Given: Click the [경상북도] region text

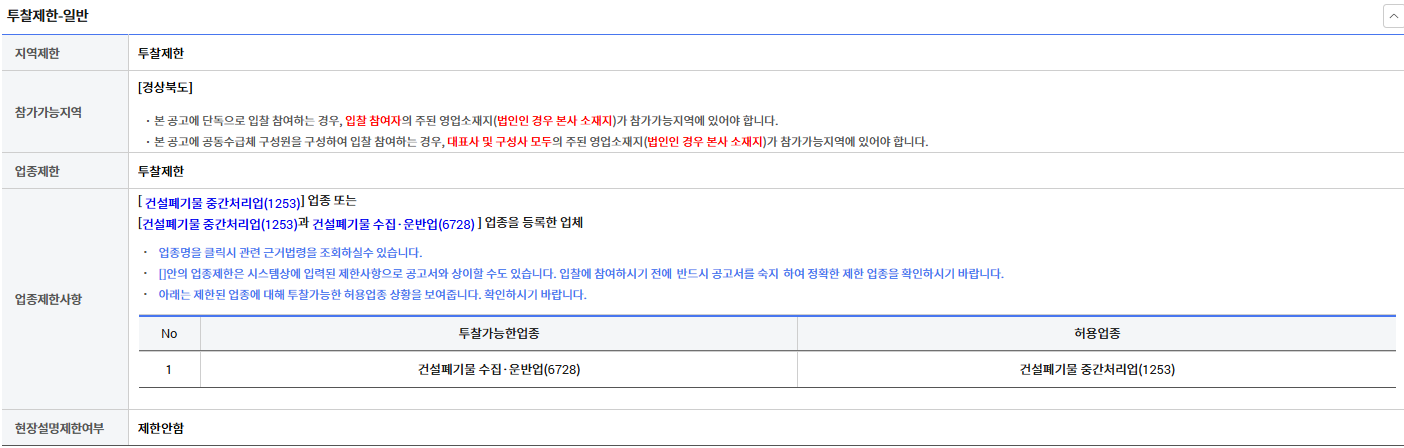Looking at the screenshot, I should (x=166, y=88).
